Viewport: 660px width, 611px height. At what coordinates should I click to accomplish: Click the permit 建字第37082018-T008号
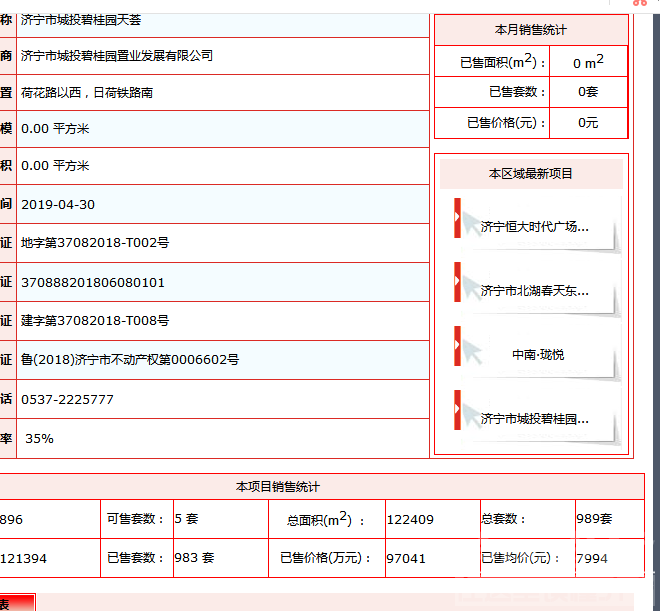click(95, 321)
